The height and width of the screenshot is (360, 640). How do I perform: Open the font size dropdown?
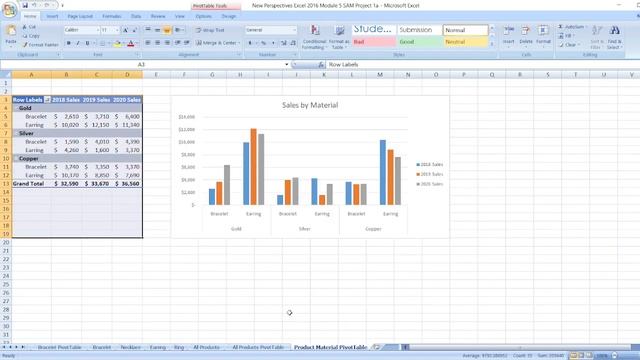pyautogui.click(x=117, y=30)
